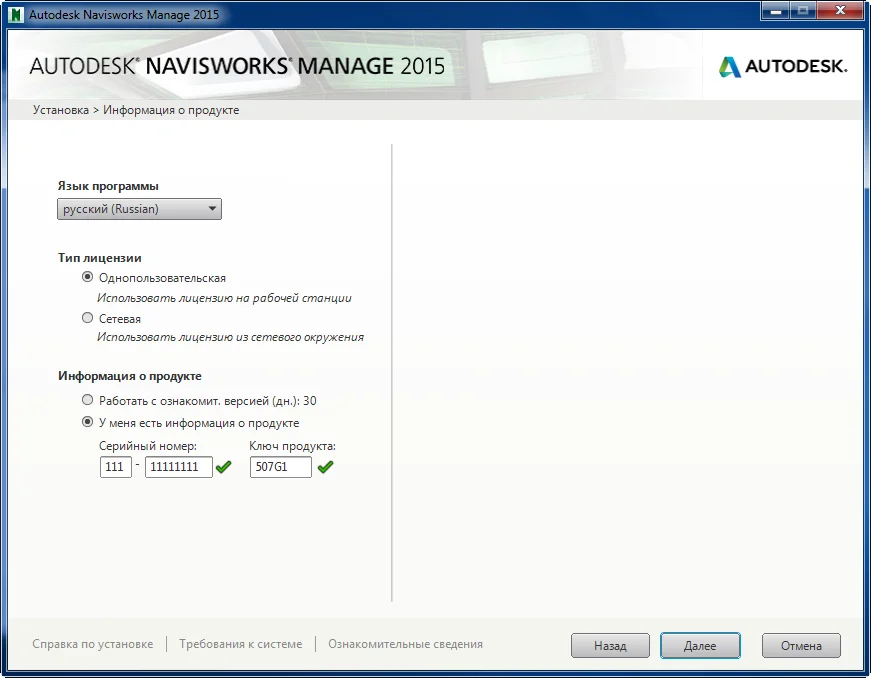Click the serial number prefix field 111
Viewport: 871px width, 678px height.
pyautogui.click(x=116, y=467)
